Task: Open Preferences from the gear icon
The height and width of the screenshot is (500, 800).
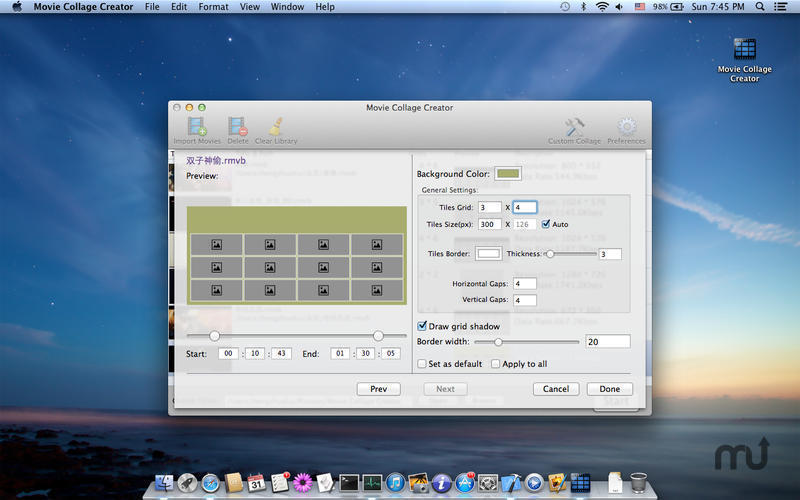Action: [x=626, y=127]
